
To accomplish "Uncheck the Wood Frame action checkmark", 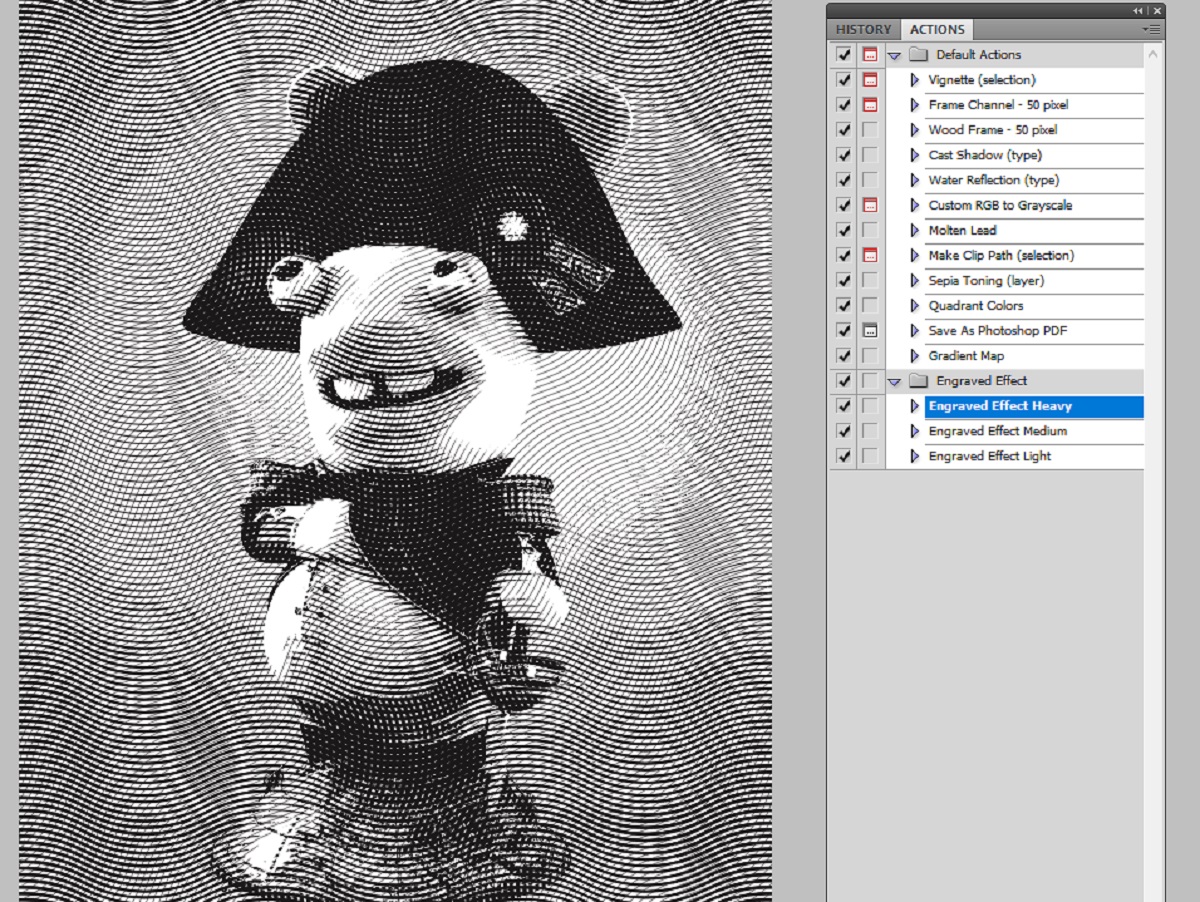I will [844, 130].
